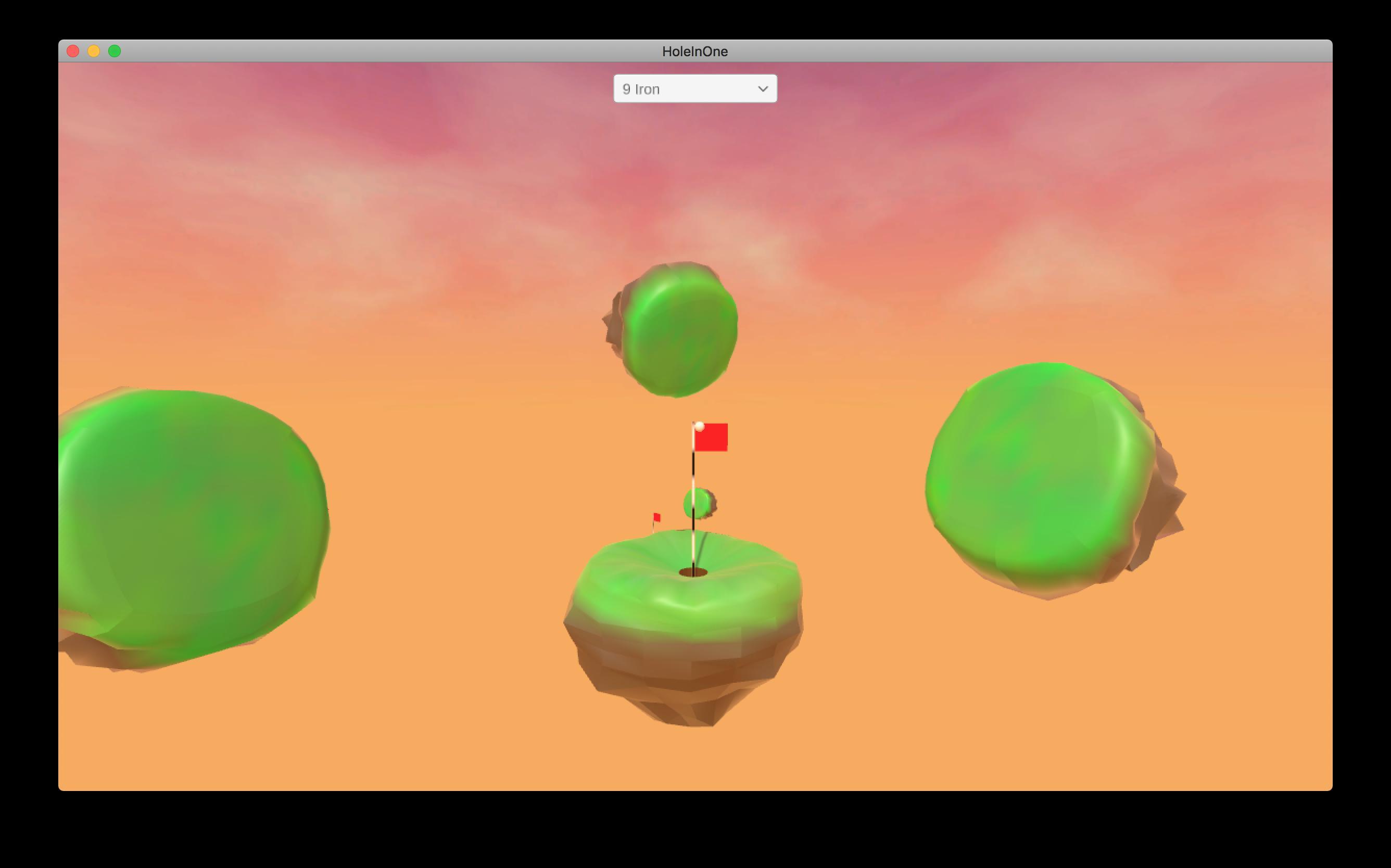Viewport: 1391px width, 868px height.
Task: Minimize the window with yellow button
Action: coord(94,51)
